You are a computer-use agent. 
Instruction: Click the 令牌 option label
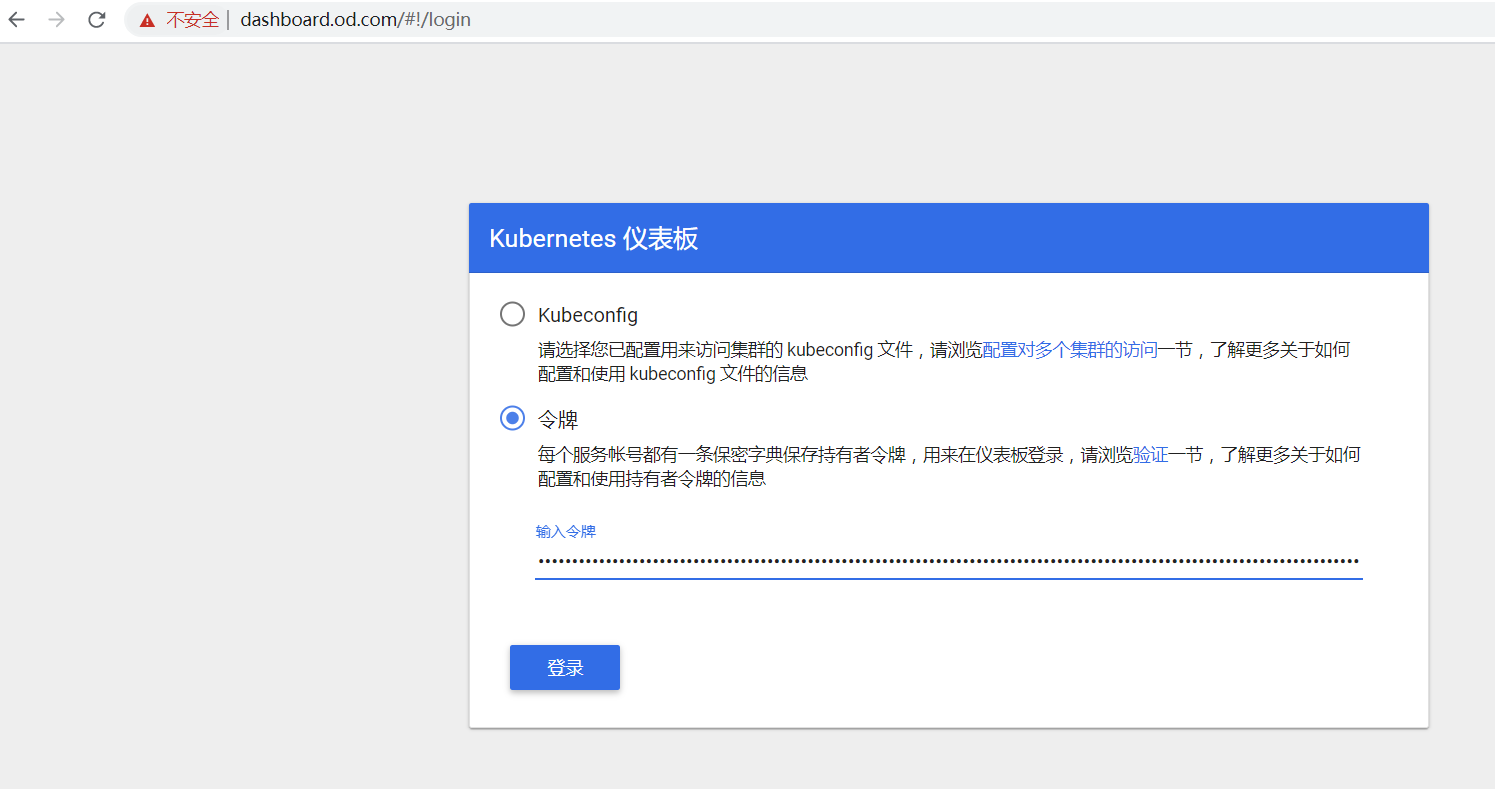558,419
